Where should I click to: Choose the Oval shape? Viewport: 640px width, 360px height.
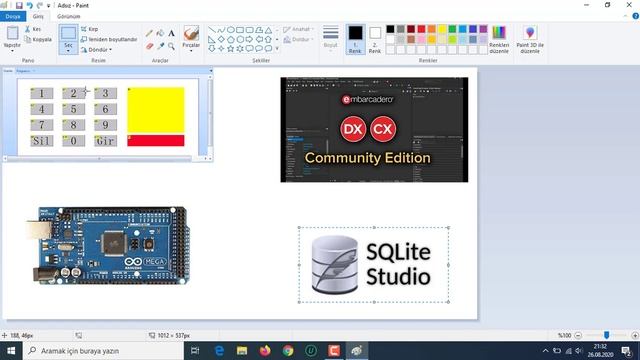(231, 30)
